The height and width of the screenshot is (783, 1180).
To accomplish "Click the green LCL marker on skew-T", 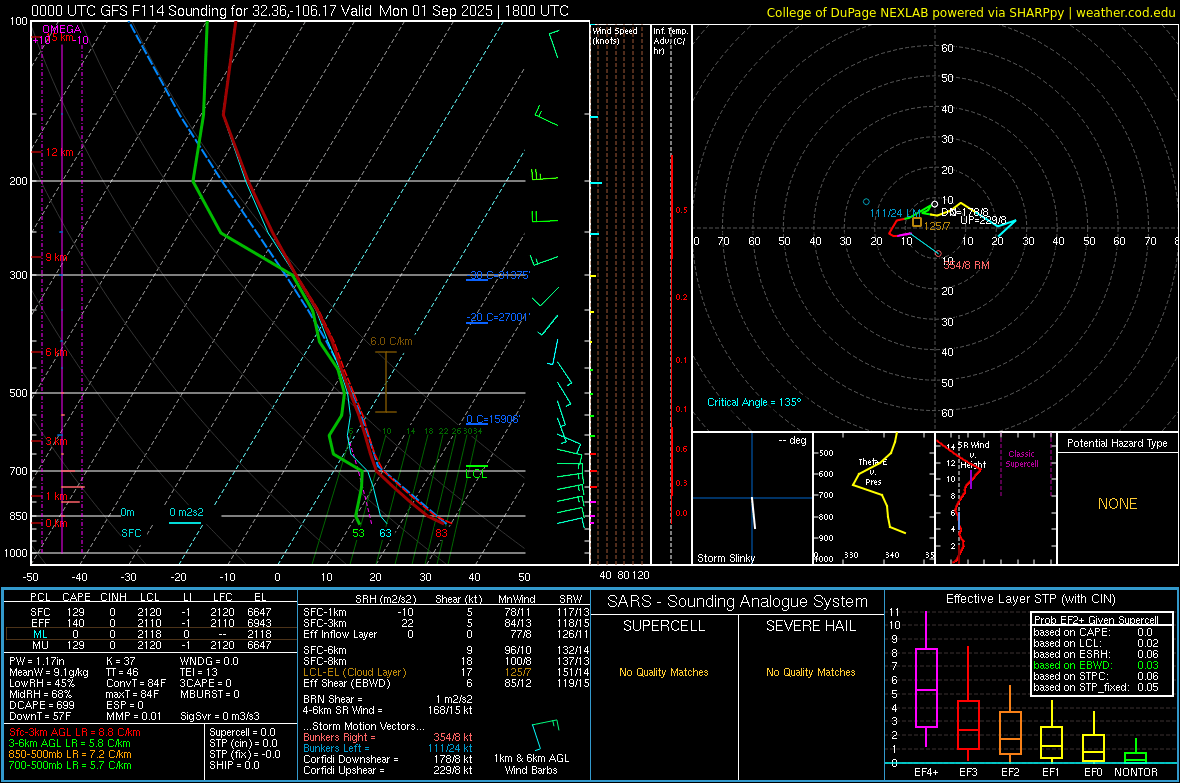I will click(476, 474).
